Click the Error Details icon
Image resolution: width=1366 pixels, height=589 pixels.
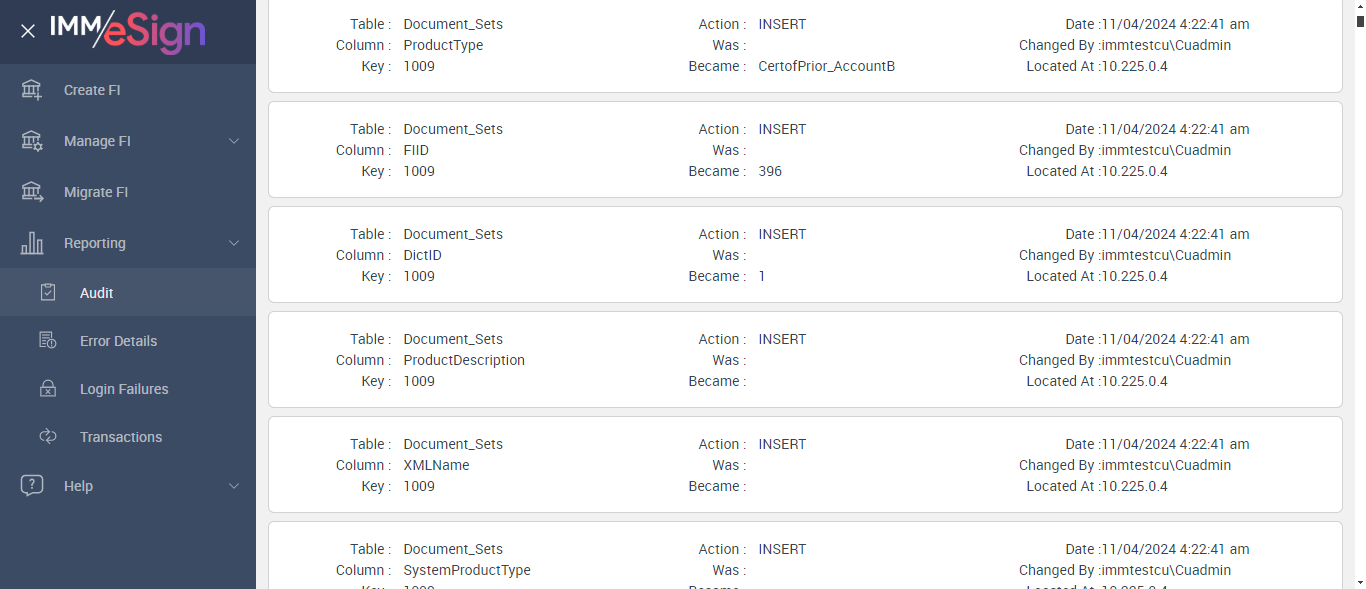tap(48, 341)
